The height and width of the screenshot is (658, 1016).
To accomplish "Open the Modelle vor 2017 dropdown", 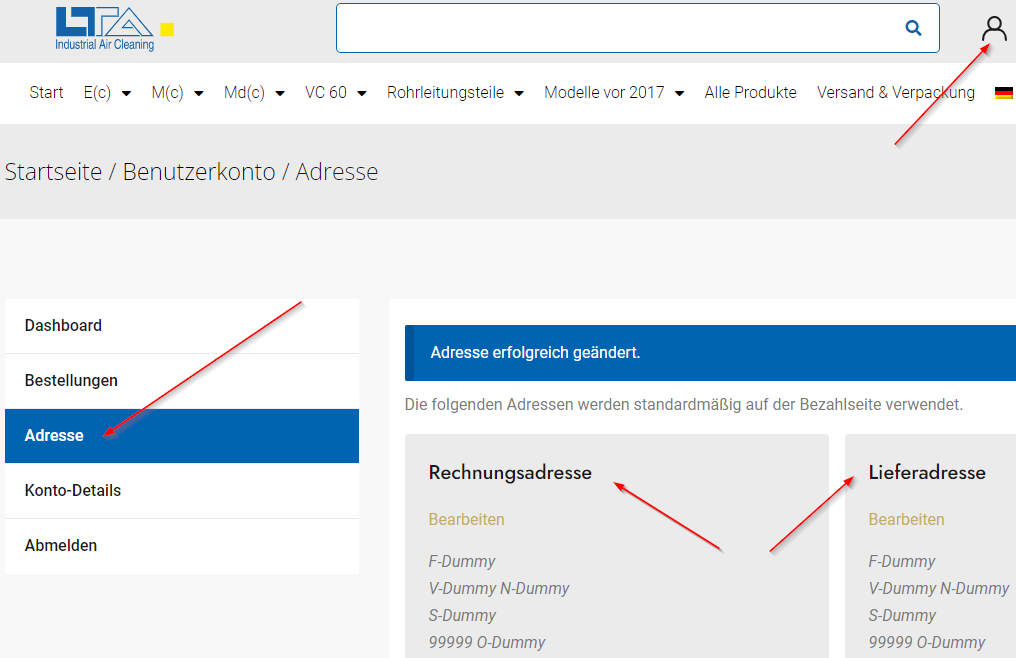I will point(613,93).
